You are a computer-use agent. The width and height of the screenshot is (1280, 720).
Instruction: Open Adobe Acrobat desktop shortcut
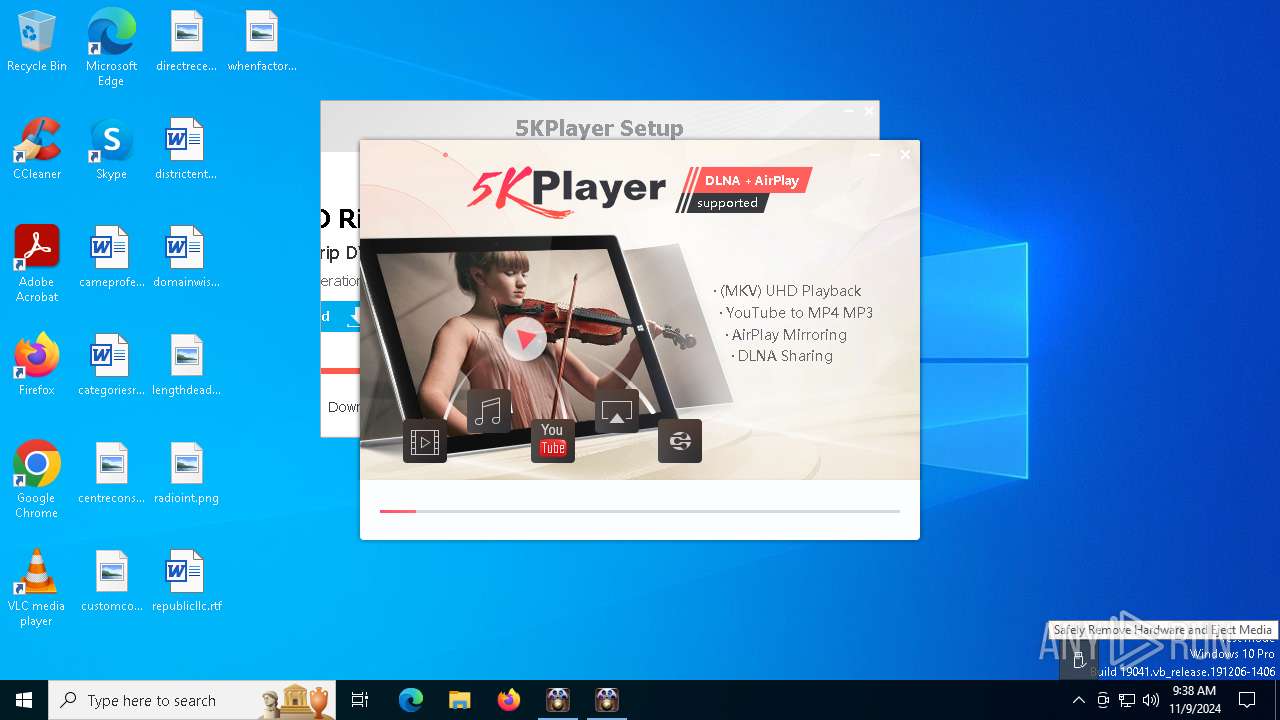[37, 264]
